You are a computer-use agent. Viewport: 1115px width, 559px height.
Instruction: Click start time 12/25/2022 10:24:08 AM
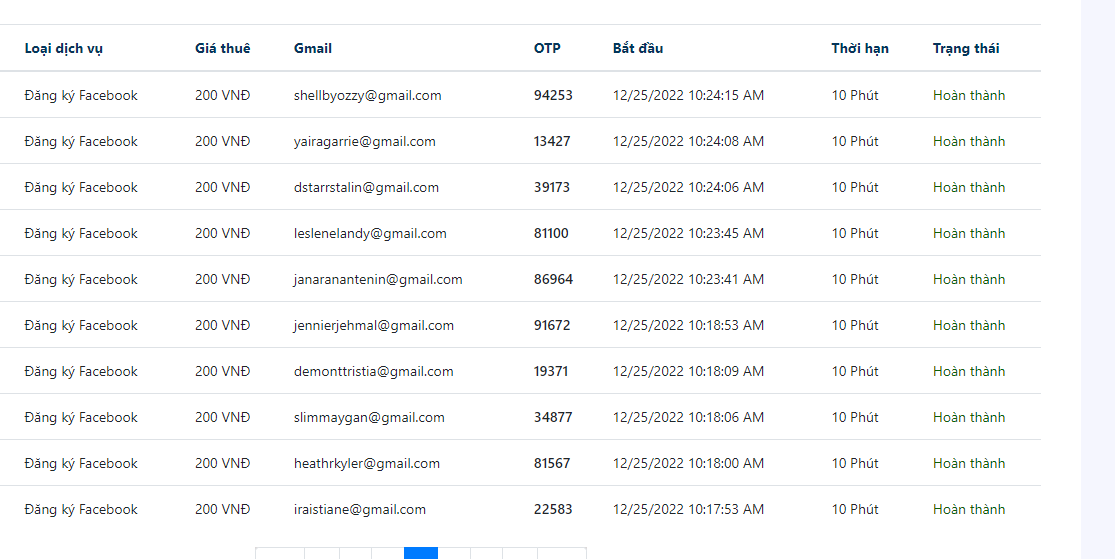point(688,142)
